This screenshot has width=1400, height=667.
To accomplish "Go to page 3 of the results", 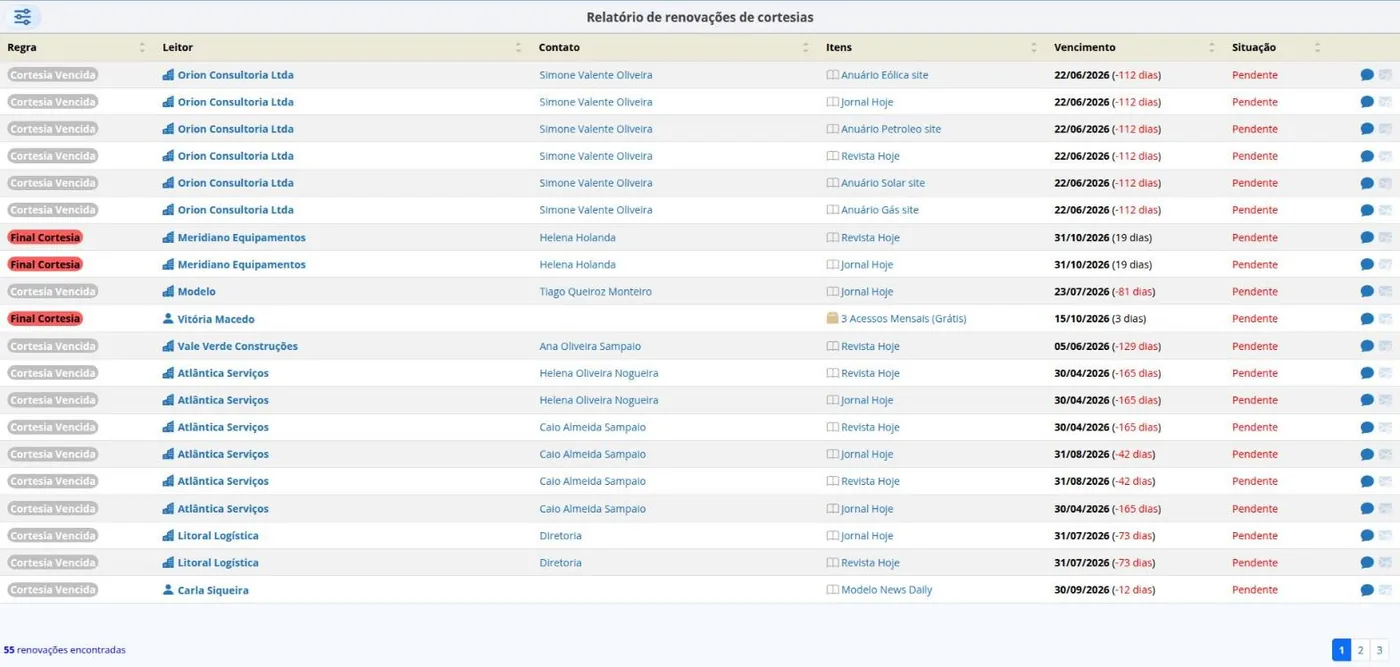I will coord(1379,650).
